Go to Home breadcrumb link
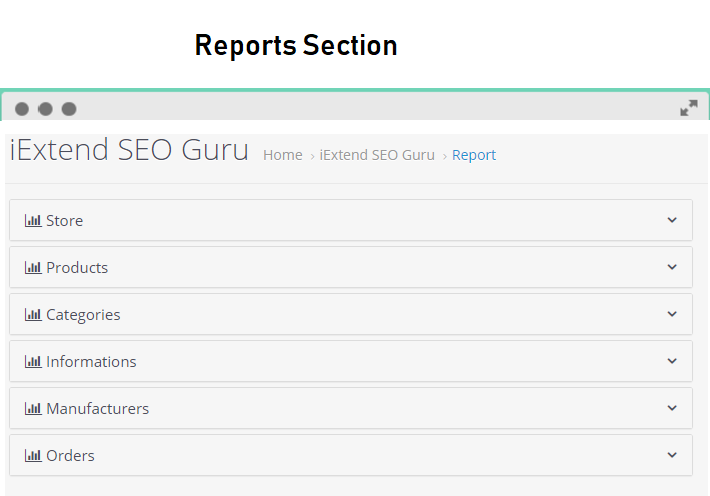This screenshot has width=710, height=496. (283, 155)
